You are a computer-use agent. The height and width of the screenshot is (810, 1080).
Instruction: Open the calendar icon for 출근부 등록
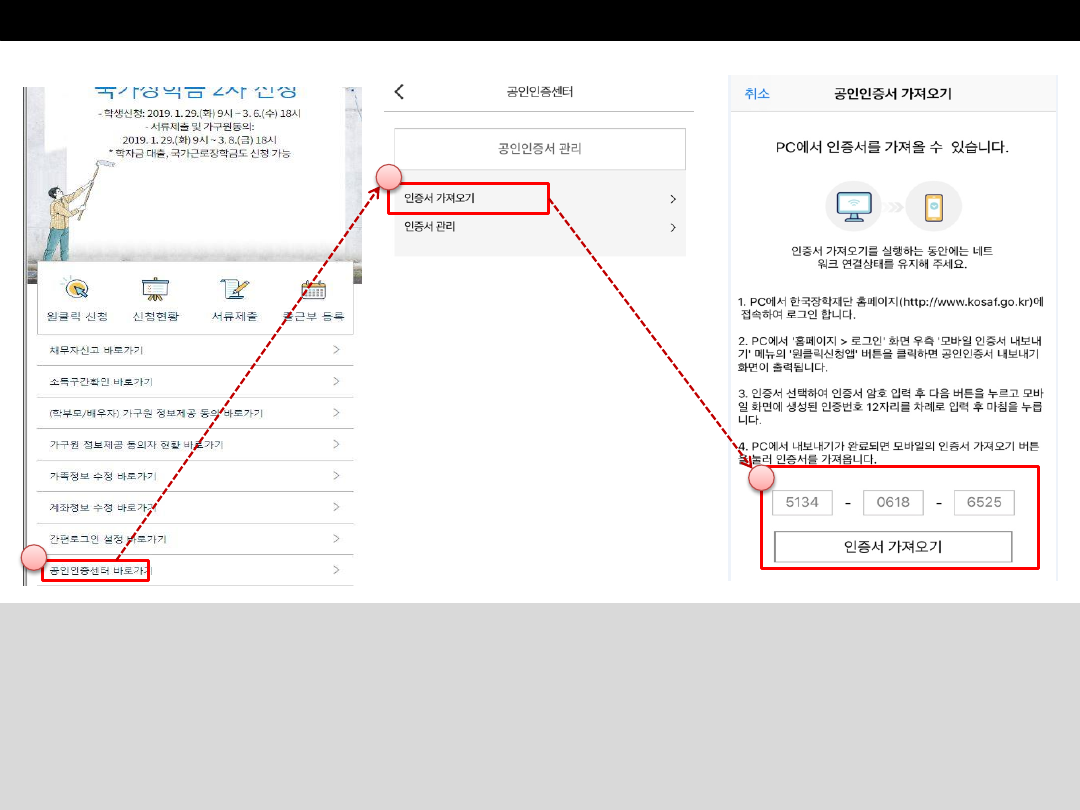[x=313, y=290]
